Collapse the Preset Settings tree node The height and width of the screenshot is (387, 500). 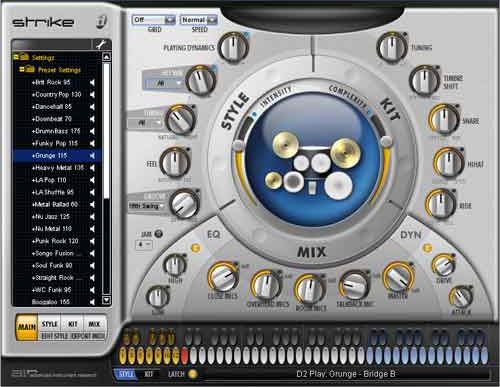(x=21, y=69)
